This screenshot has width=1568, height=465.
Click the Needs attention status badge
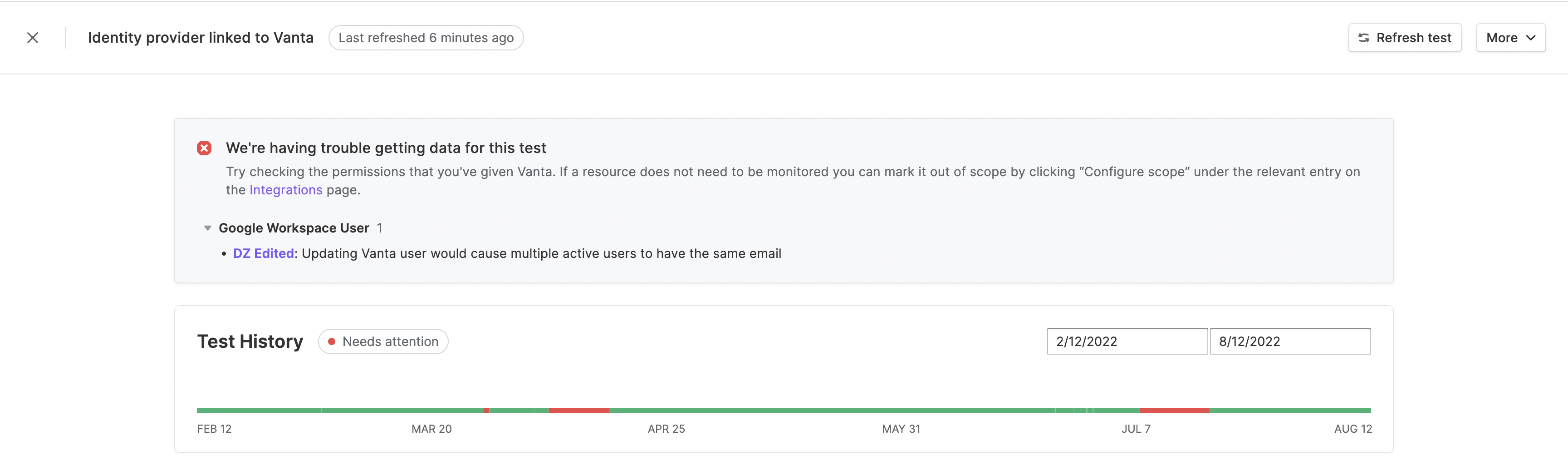click(383, 341)
